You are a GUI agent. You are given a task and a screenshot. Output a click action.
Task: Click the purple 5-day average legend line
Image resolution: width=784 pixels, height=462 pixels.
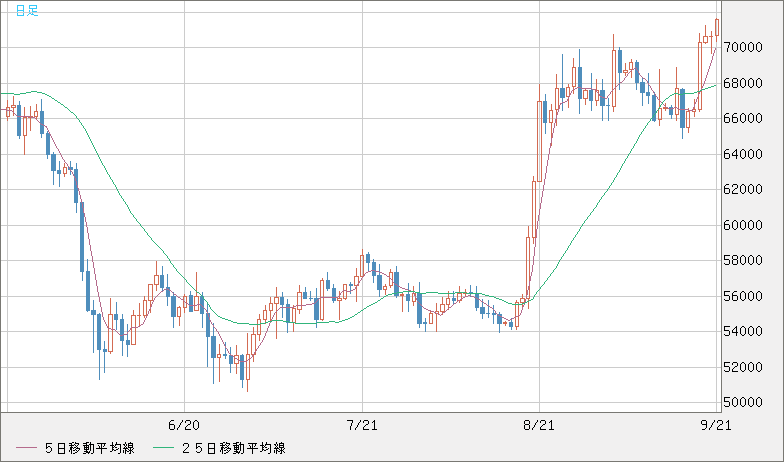tap(26, 448)
